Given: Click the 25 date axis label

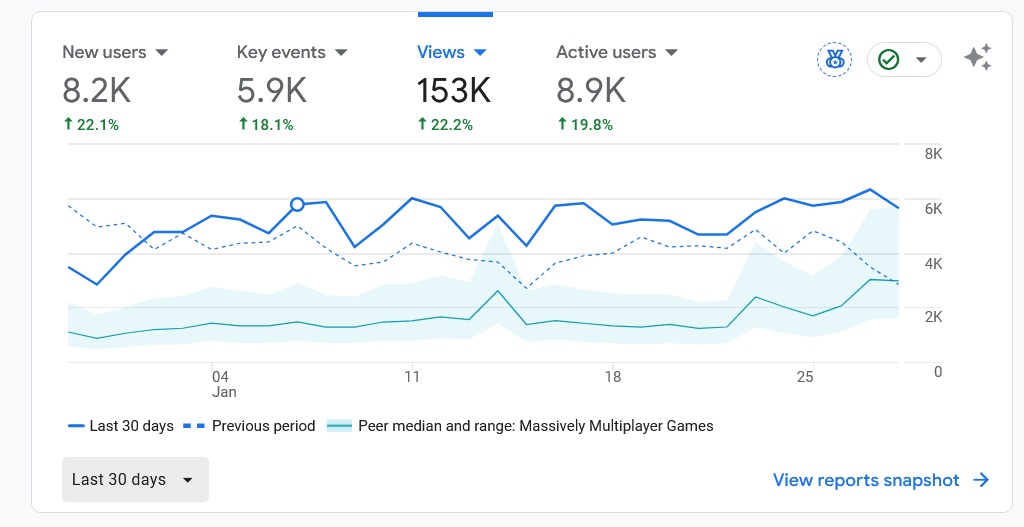Looking at the screenshot, I should 805,377.
